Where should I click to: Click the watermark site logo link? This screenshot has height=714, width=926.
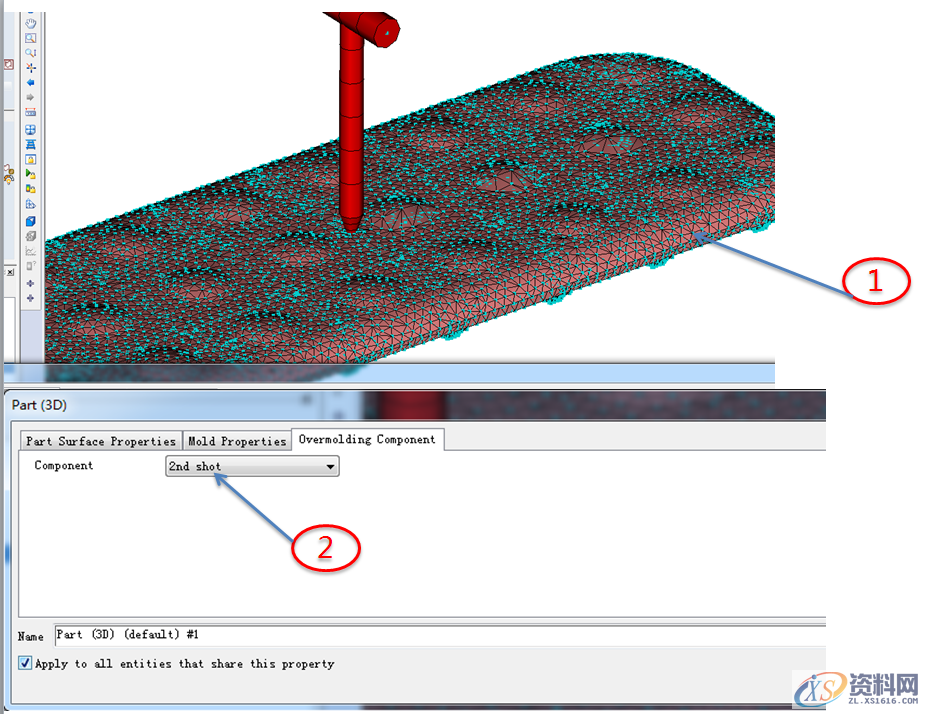856,689
